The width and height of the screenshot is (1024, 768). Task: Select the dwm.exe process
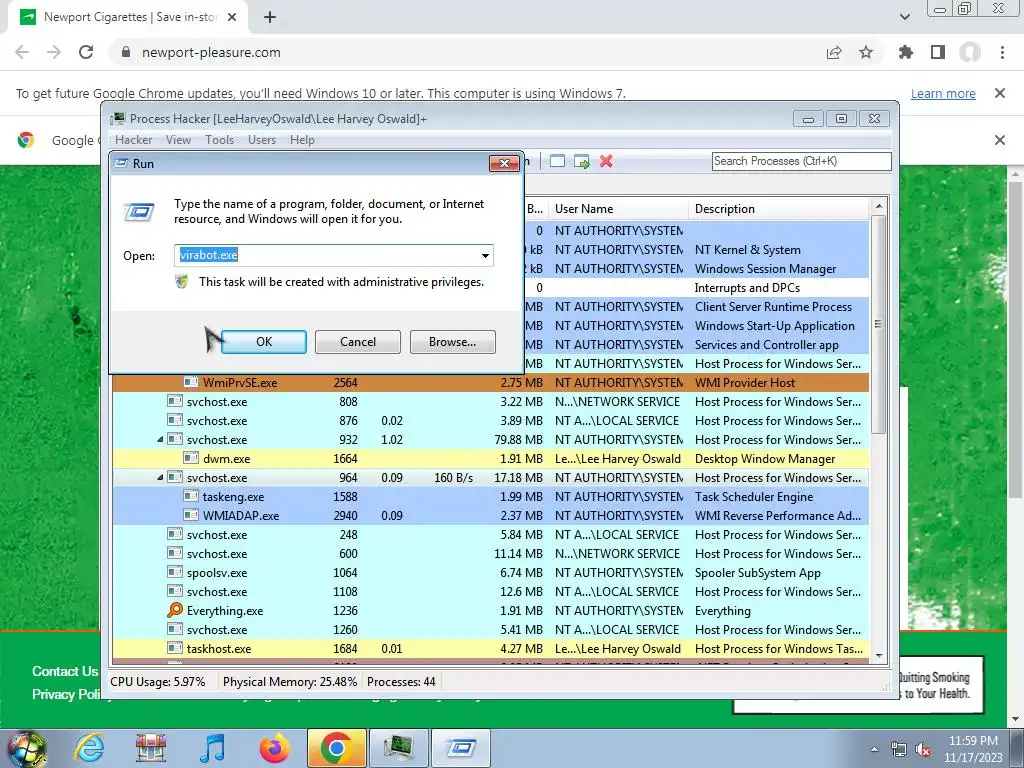pos(491,458)
